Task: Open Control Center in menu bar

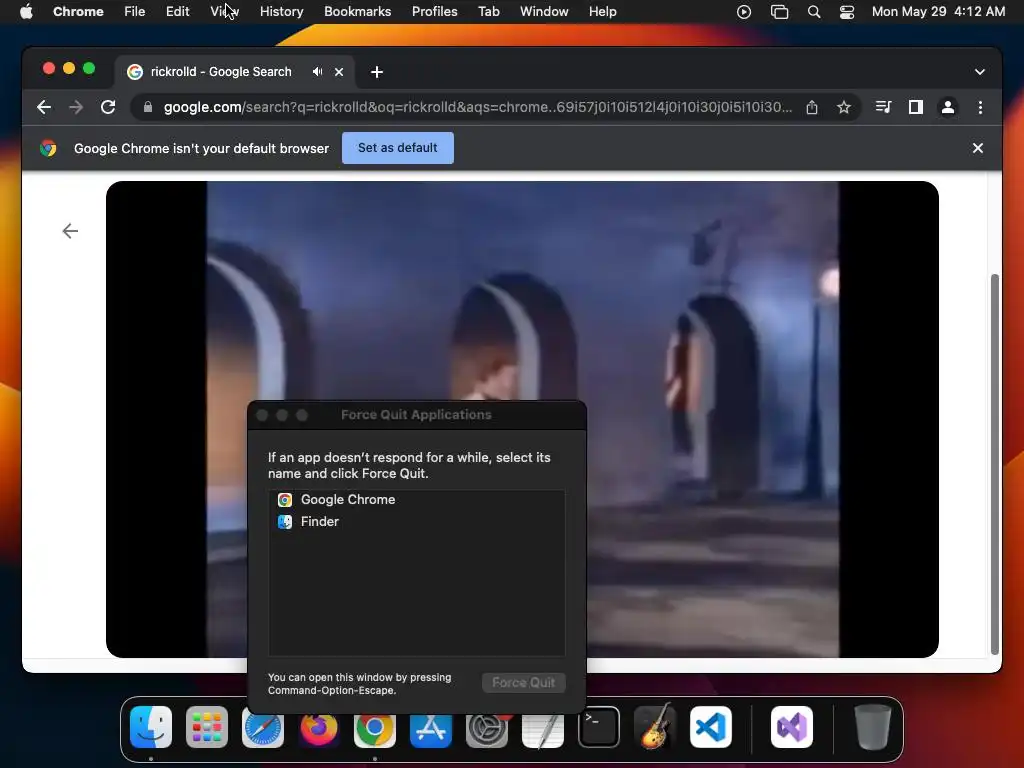Action: pyautogui.click(x=847, y=12)
